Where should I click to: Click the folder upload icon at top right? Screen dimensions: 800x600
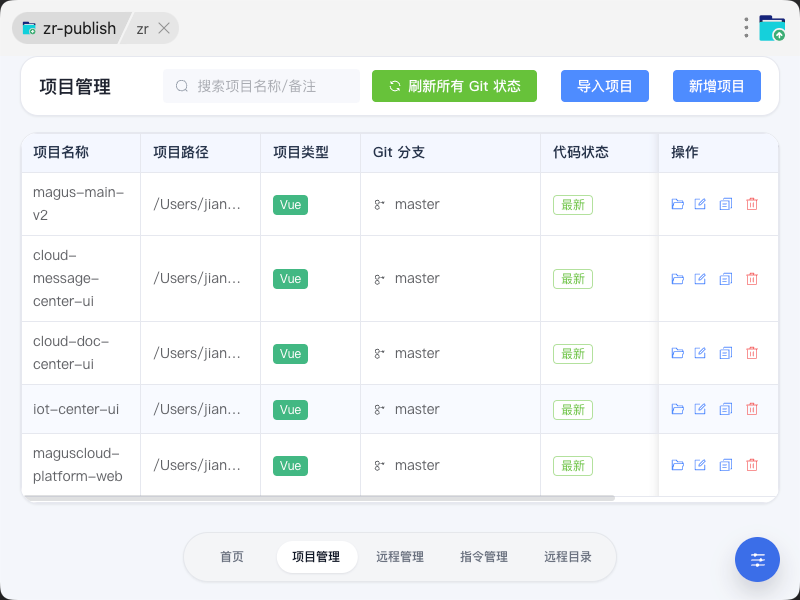tap(772, 28)
